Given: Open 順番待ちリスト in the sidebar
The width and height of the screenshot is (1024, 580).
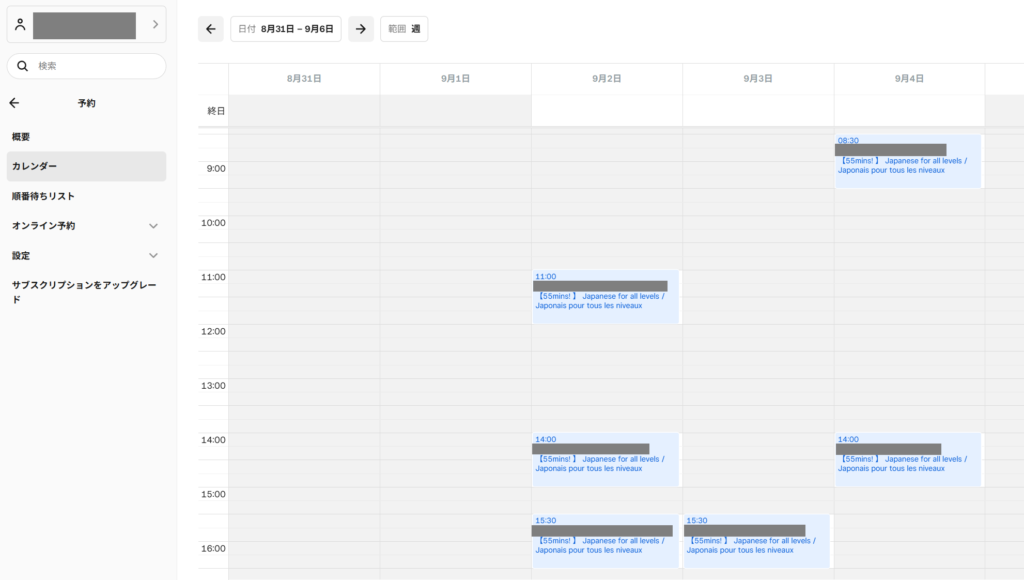Looking at the screenshot, I should tap(43, 196).
